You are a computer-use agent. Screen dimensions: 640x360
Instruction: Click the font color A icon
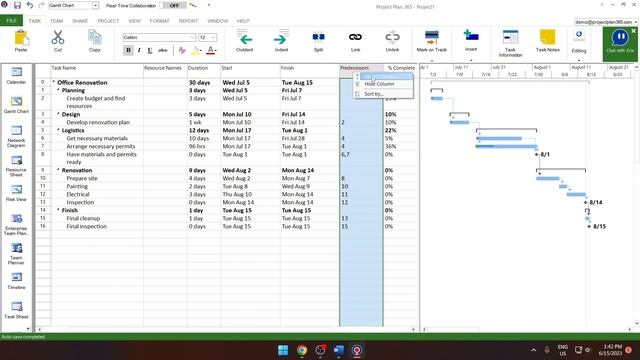(211, 50)
